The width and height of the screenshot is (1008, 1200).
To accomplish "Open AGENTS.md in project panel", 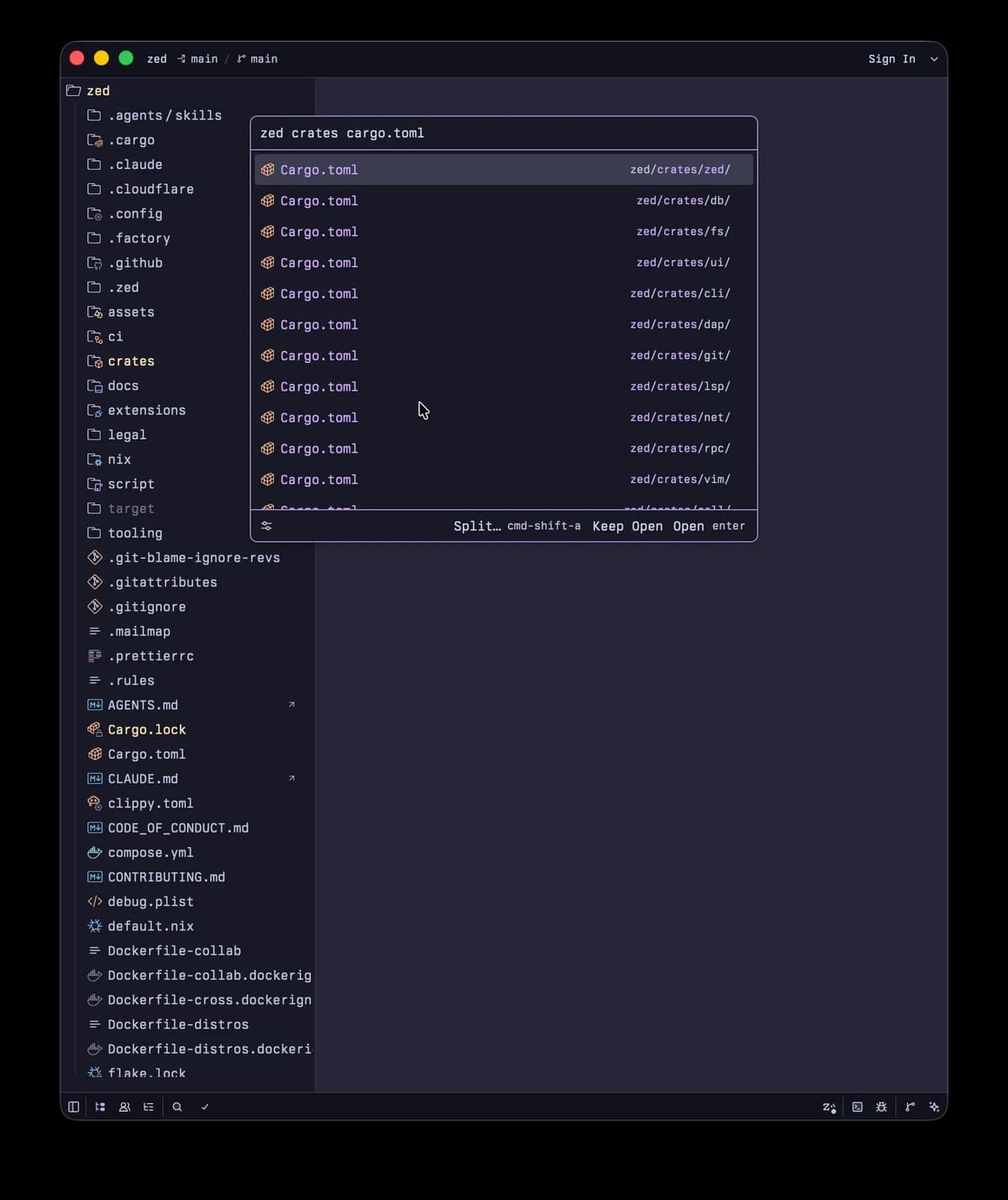I will coord(188,705).
